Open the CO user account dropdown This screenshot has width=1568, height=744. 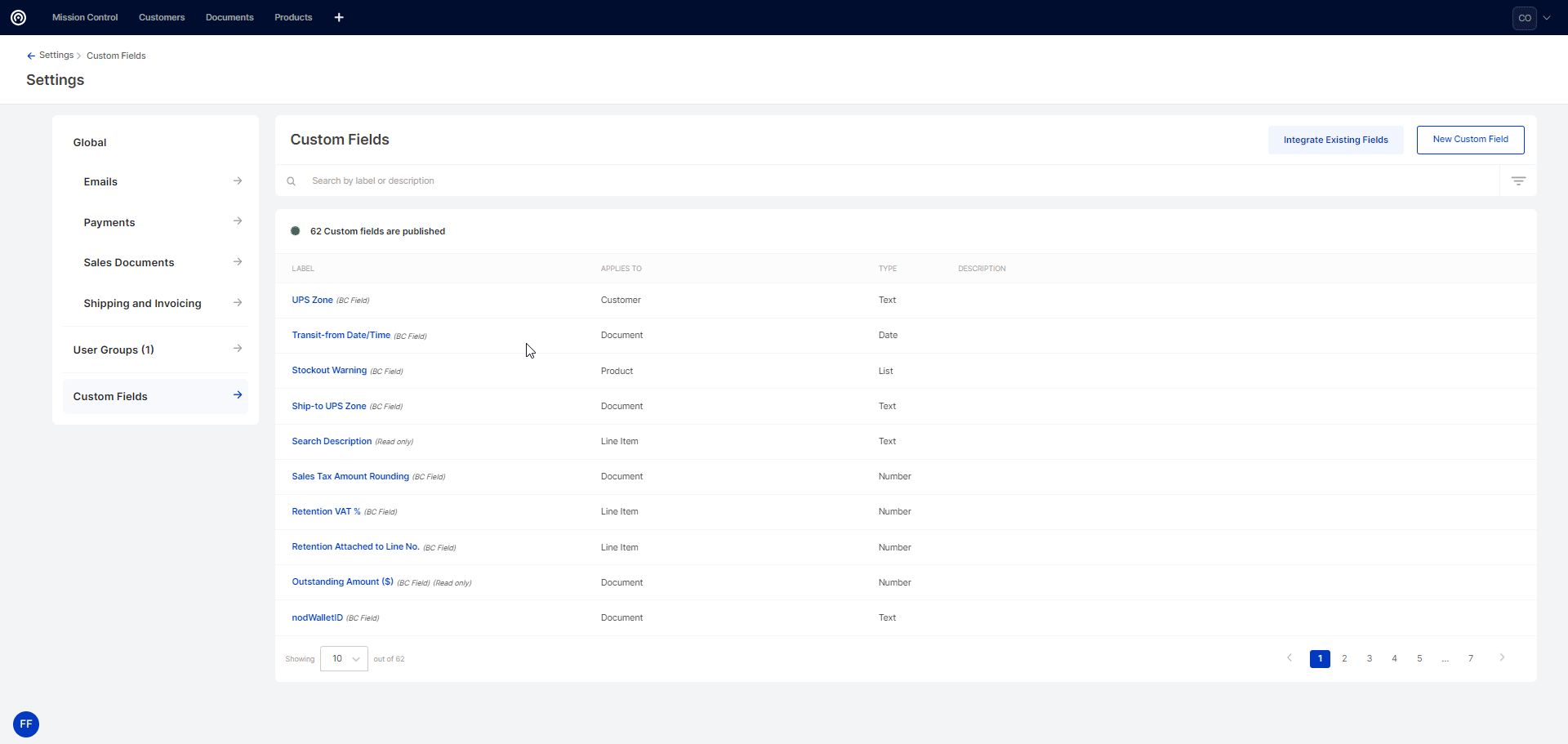click(x=1532, y=18)
